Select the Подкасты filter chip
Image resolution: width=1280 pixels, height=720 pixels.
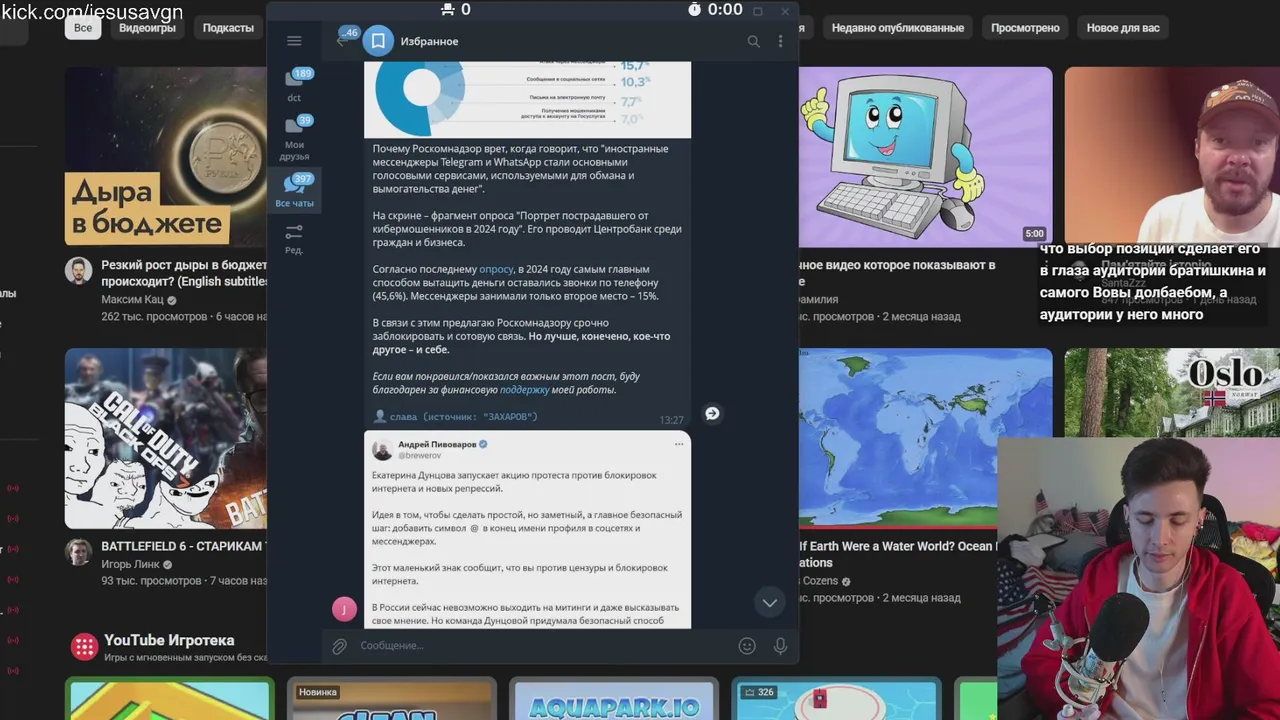(x=228, y=28)
